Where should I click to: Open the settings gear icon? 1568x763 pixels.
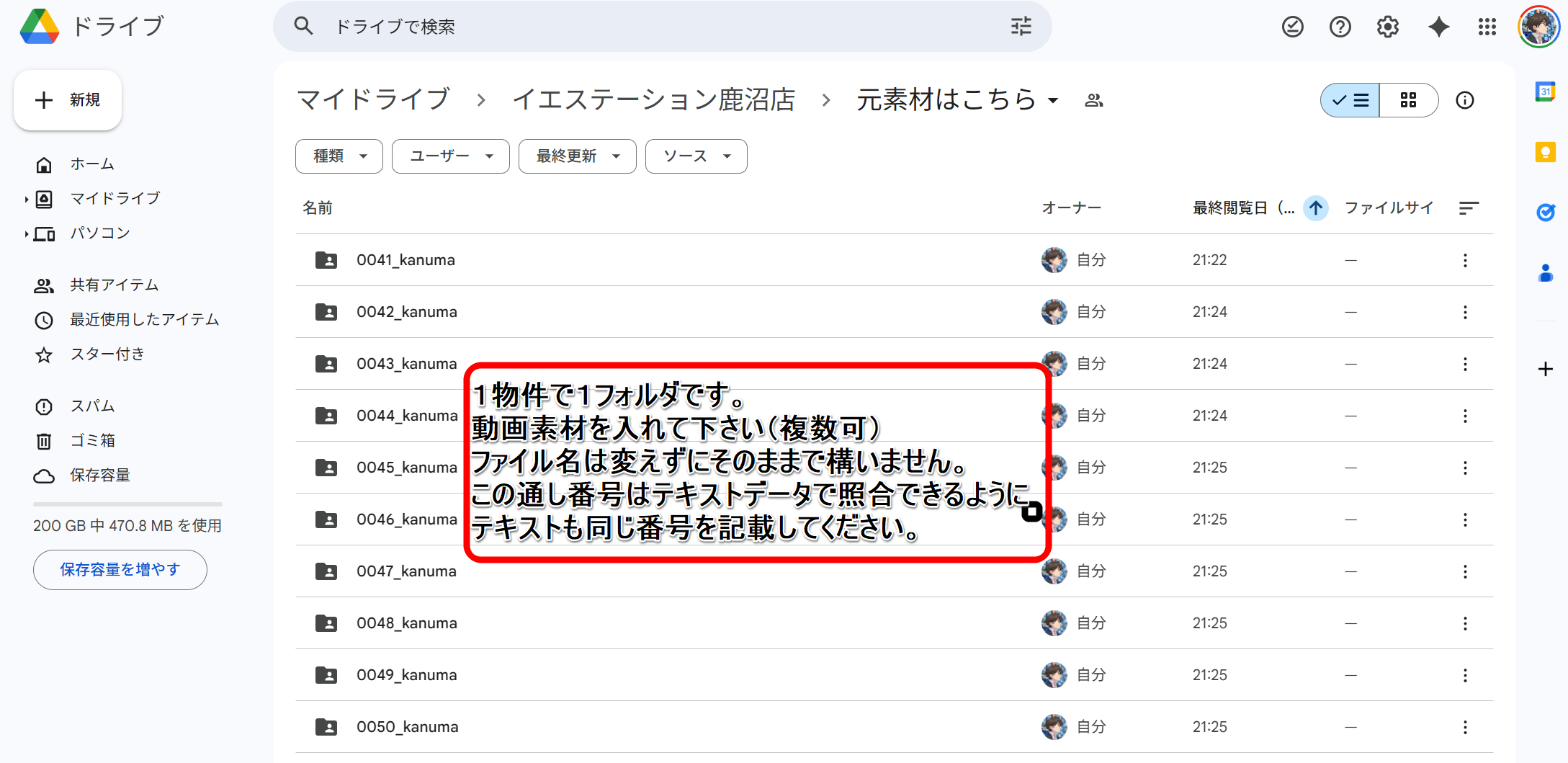coord(1387,27)
